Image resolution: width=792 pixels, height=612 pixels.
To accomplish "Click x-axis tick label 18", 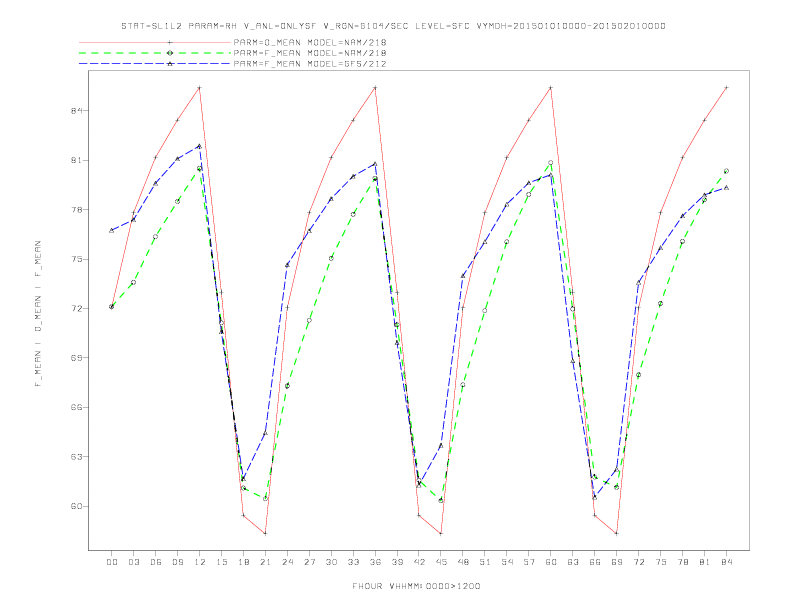I will [243, 562].
